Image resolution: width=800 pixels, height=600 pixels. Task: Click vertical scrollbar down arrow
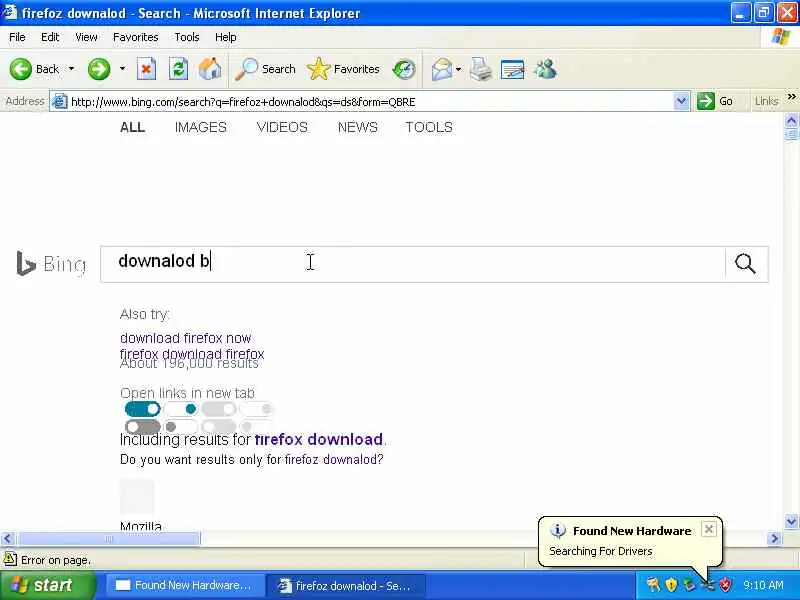tap(791, 521)
